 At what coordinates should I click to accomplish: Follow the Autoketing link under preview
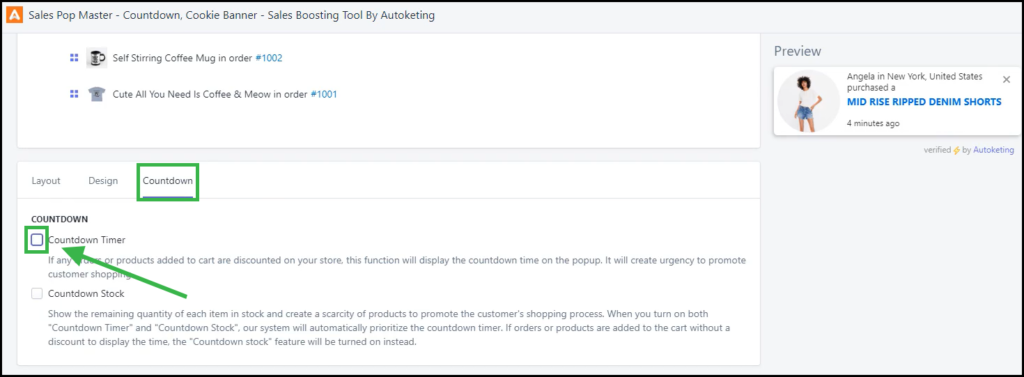993,150
